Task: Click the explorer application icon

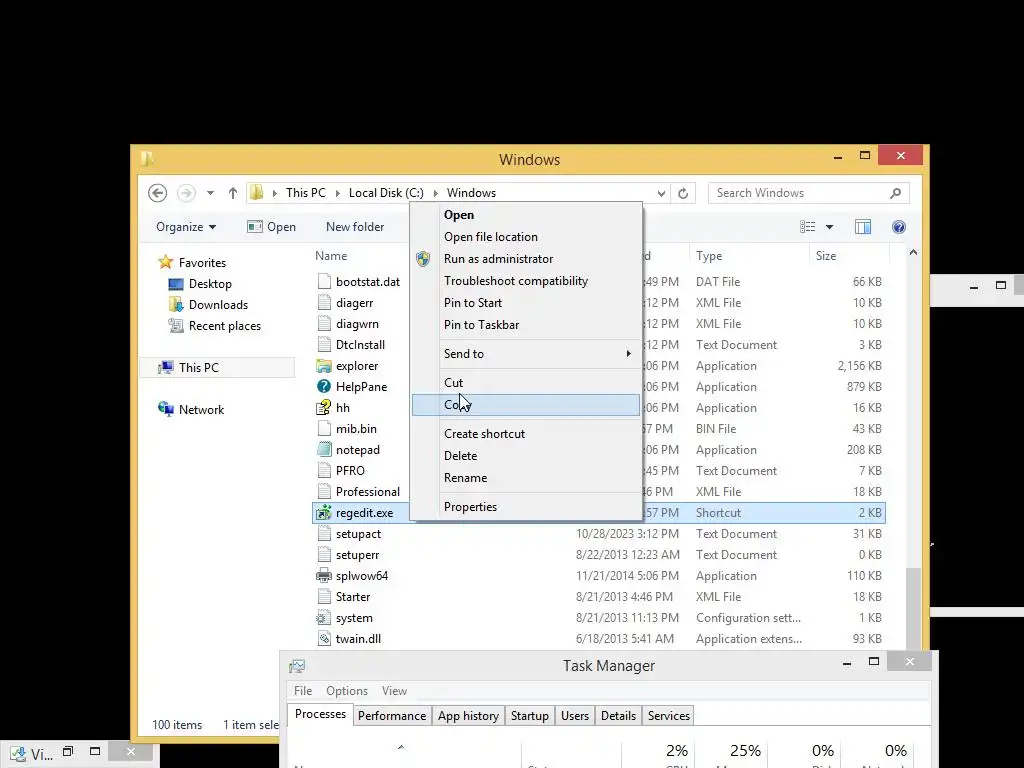Action: coord(324,366)
